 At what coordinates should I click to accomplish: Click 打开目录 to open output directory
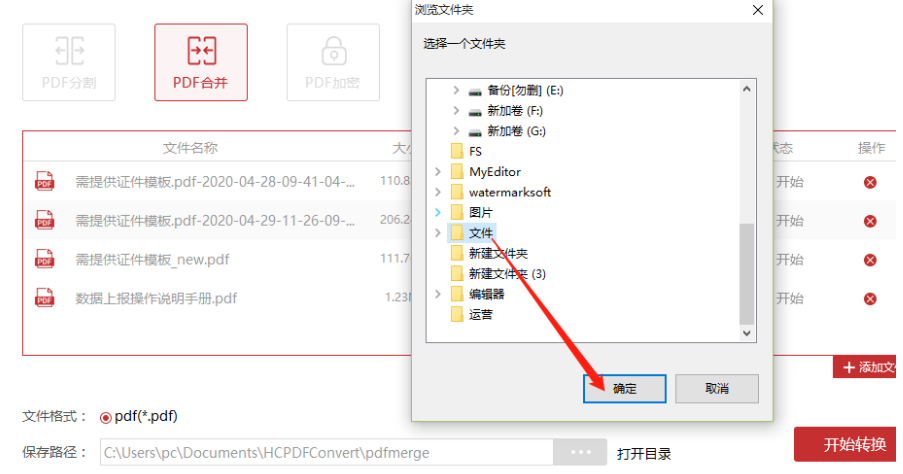click(644, 454)
